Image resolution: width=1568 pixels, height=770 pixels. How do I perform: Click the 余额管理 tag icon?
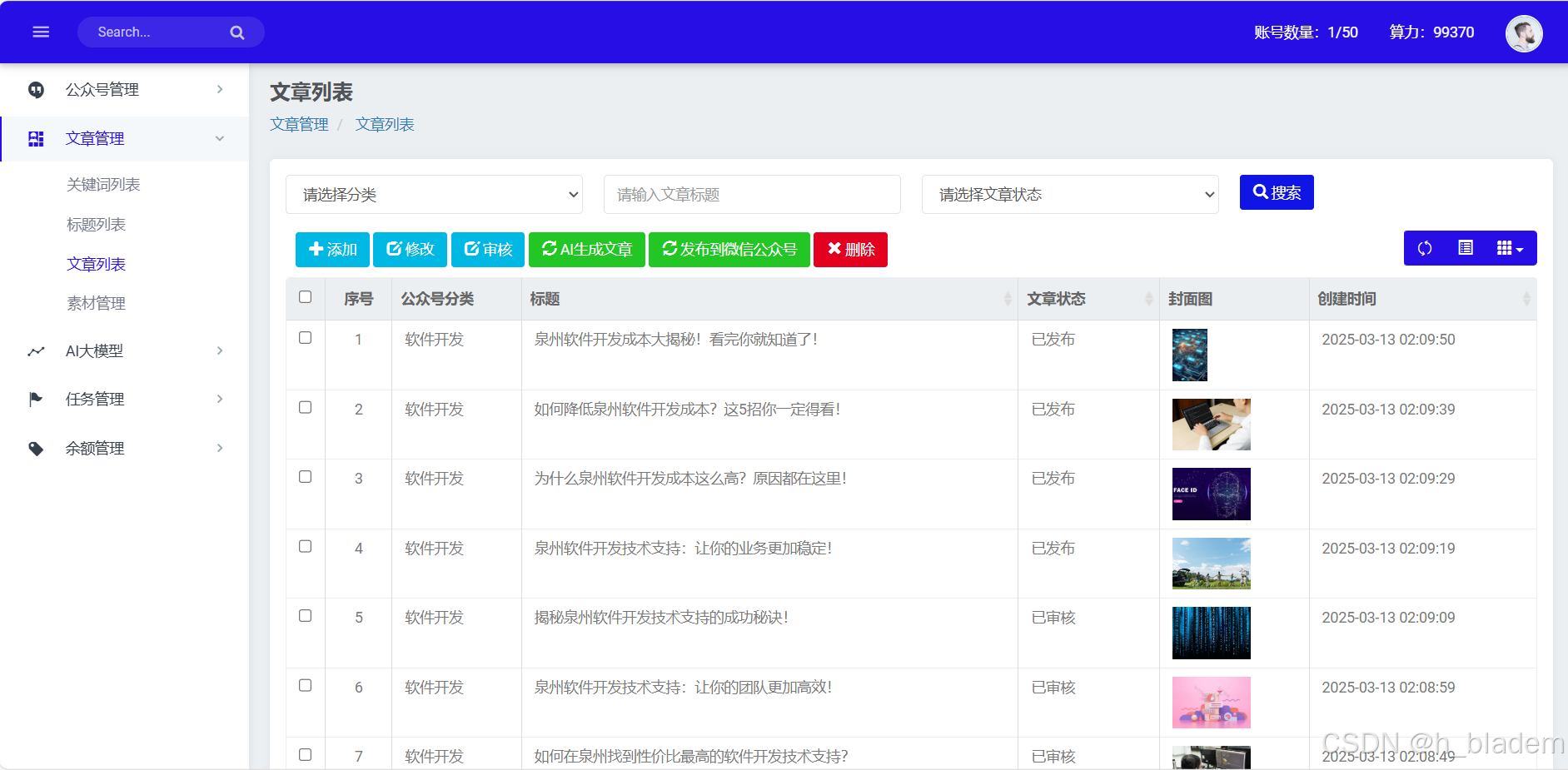pyautogui.click(x=36, y=449)
